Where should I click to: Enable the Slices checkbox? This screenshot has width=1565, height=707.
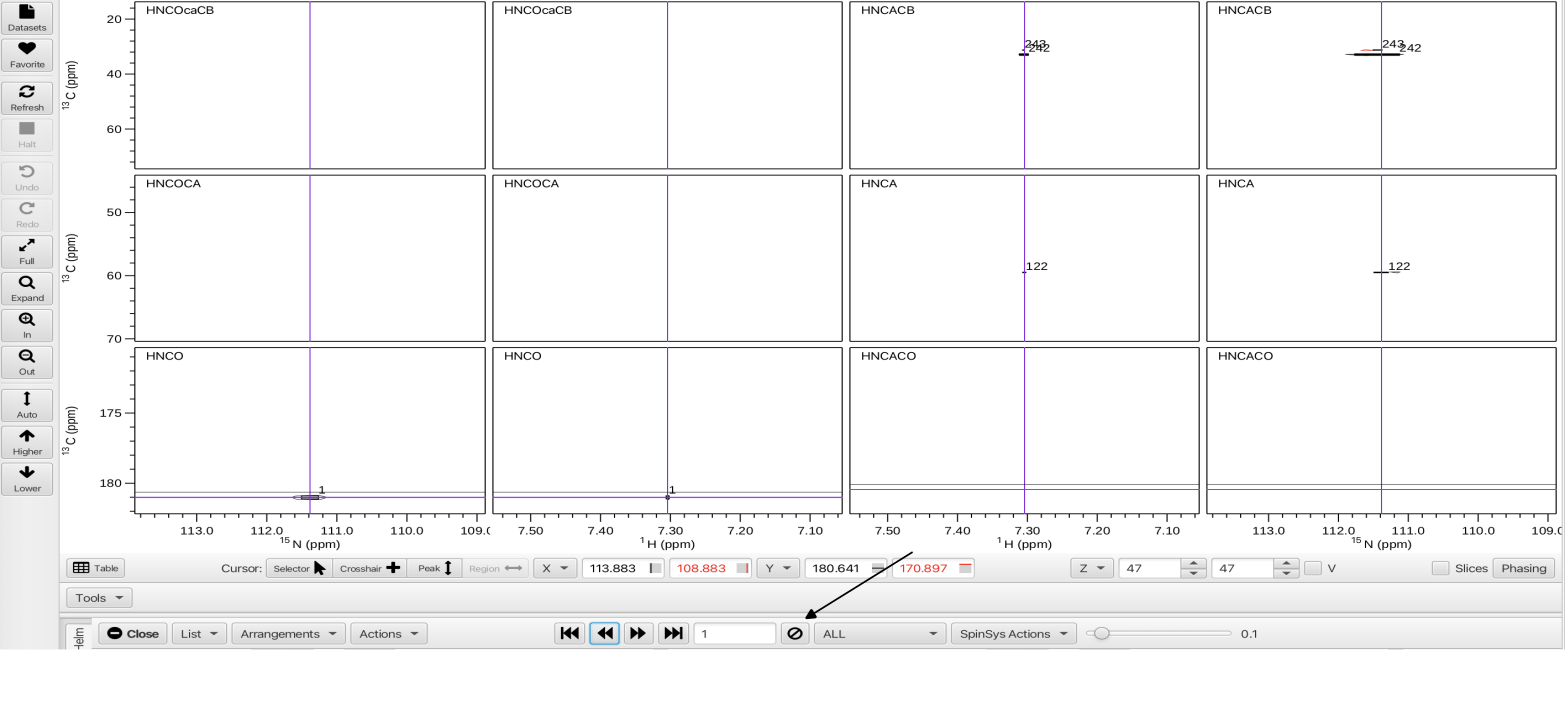(x=1440, y=568)
